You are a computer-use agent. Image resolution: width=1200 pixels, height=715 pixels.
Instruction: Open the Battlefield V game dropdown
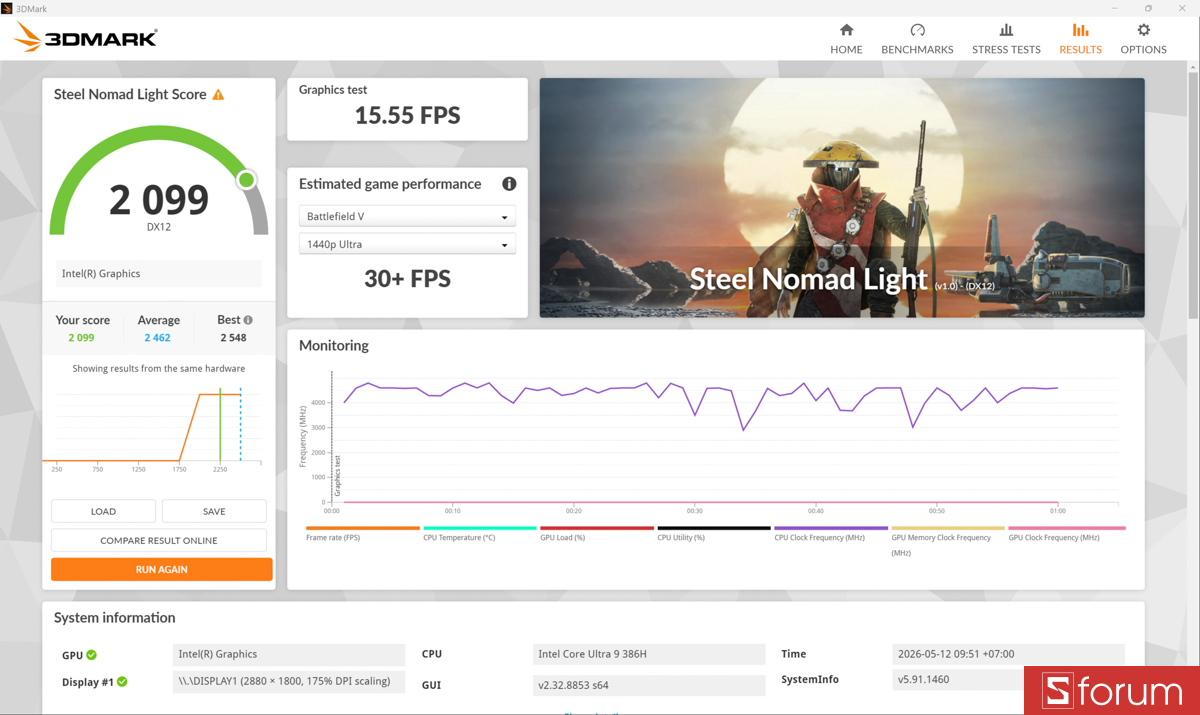407,217
